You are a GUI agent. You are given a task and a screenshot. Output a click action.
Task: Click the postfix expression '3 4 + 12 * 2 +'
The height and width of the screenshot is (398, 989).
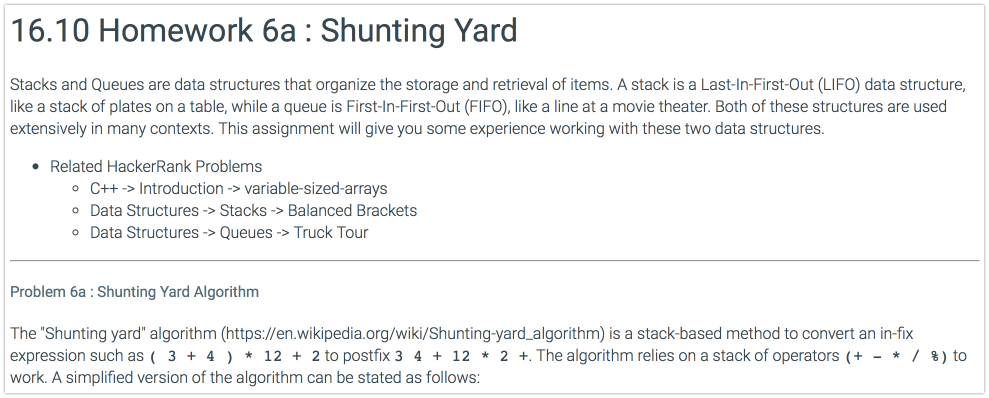pyautogui.click(x=462, y=356)
